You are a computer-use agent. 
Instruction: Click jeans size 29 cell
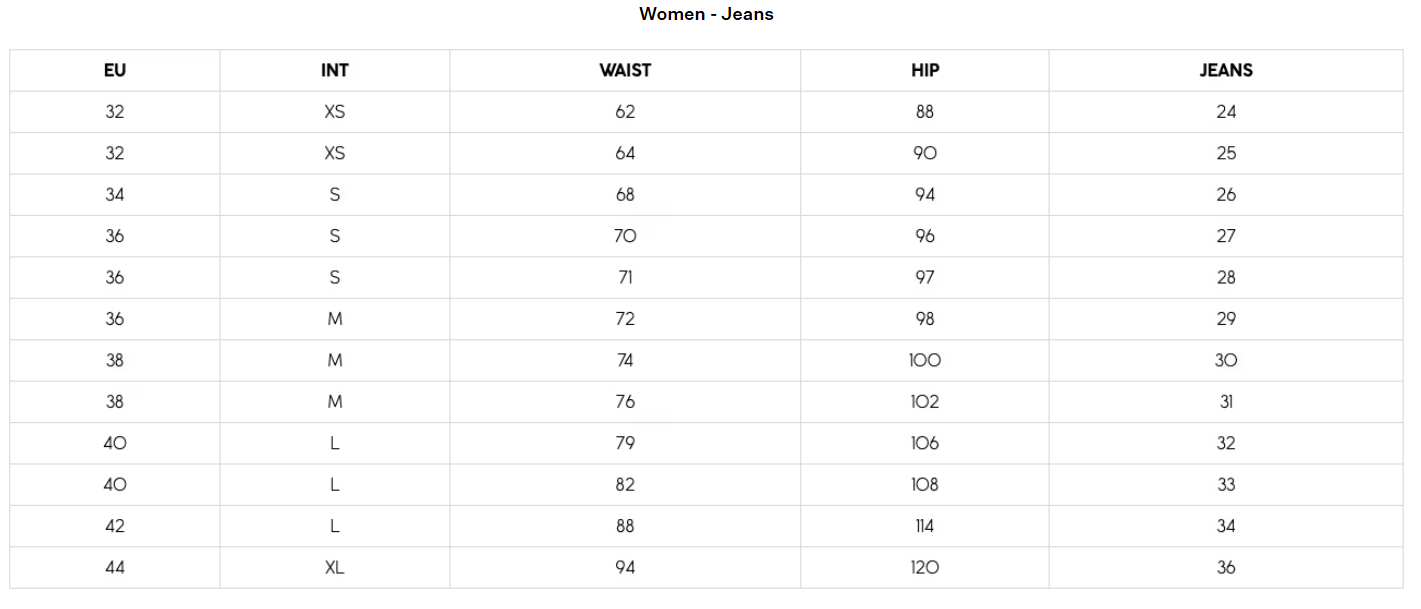pyautogui.click(x=1226, y=319)
